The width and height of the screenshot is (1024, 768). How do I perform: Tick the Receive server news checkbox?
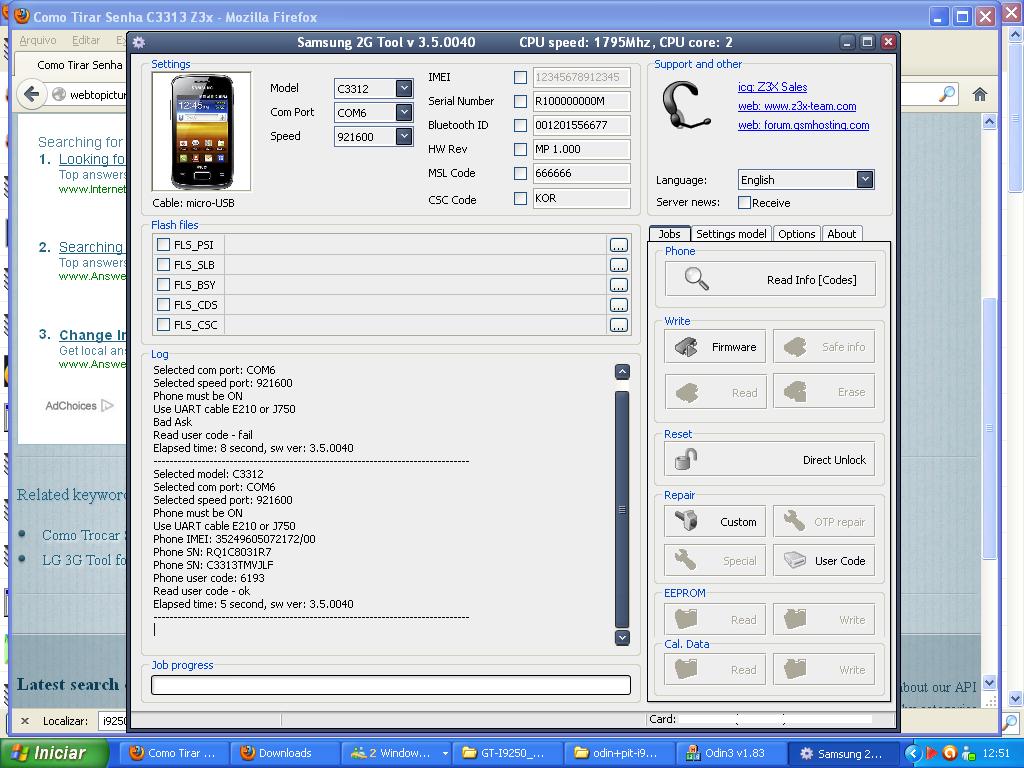(744, 202)
